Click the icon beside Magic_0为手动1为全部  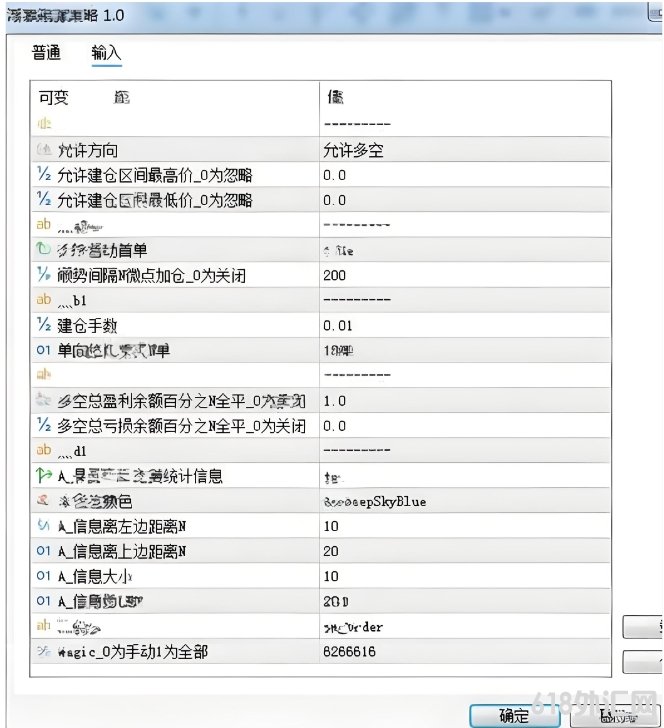pyautogui.click(x=44, y=651)
